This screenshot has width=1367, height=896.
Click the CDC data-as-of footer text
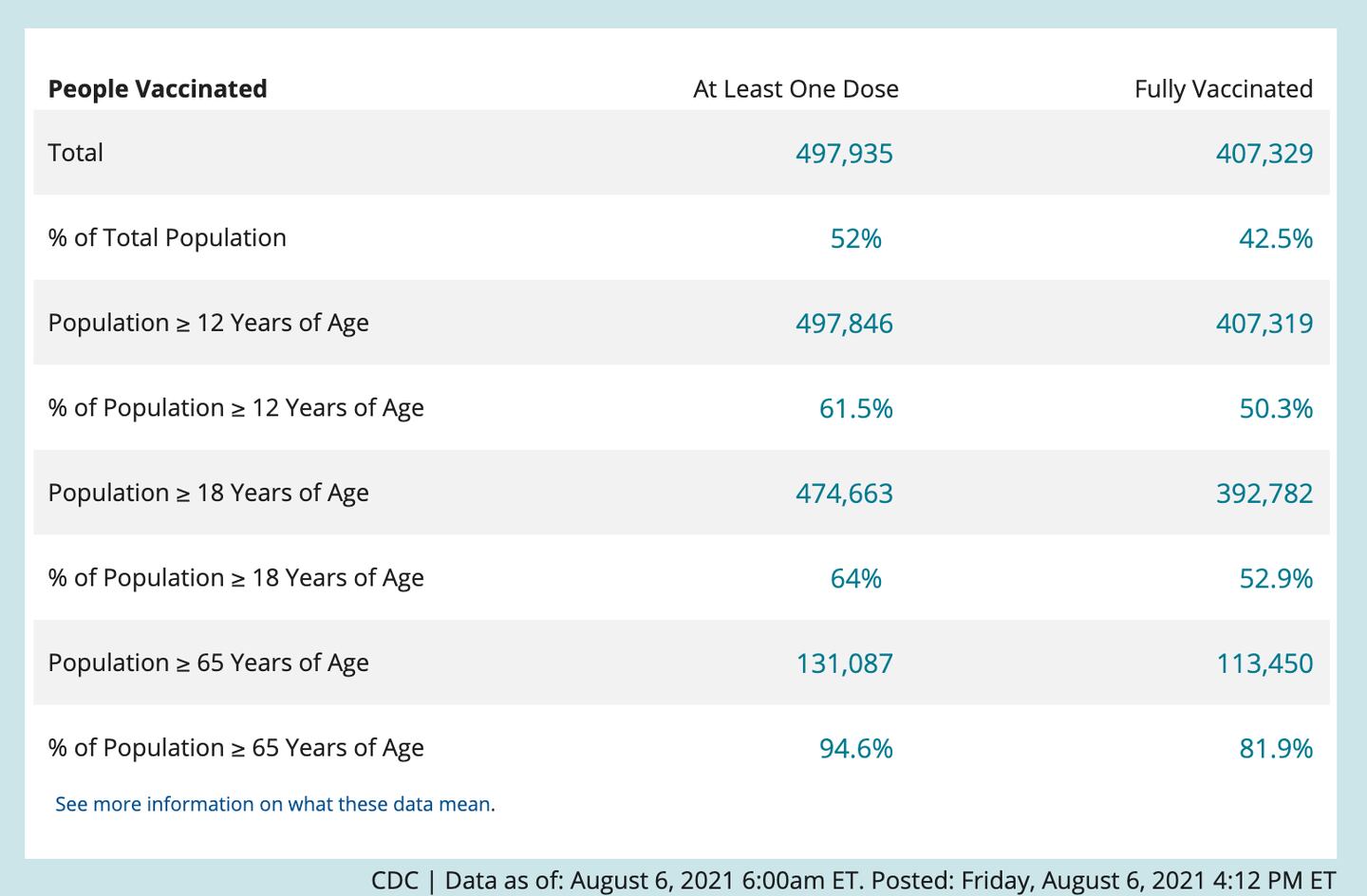852,880
